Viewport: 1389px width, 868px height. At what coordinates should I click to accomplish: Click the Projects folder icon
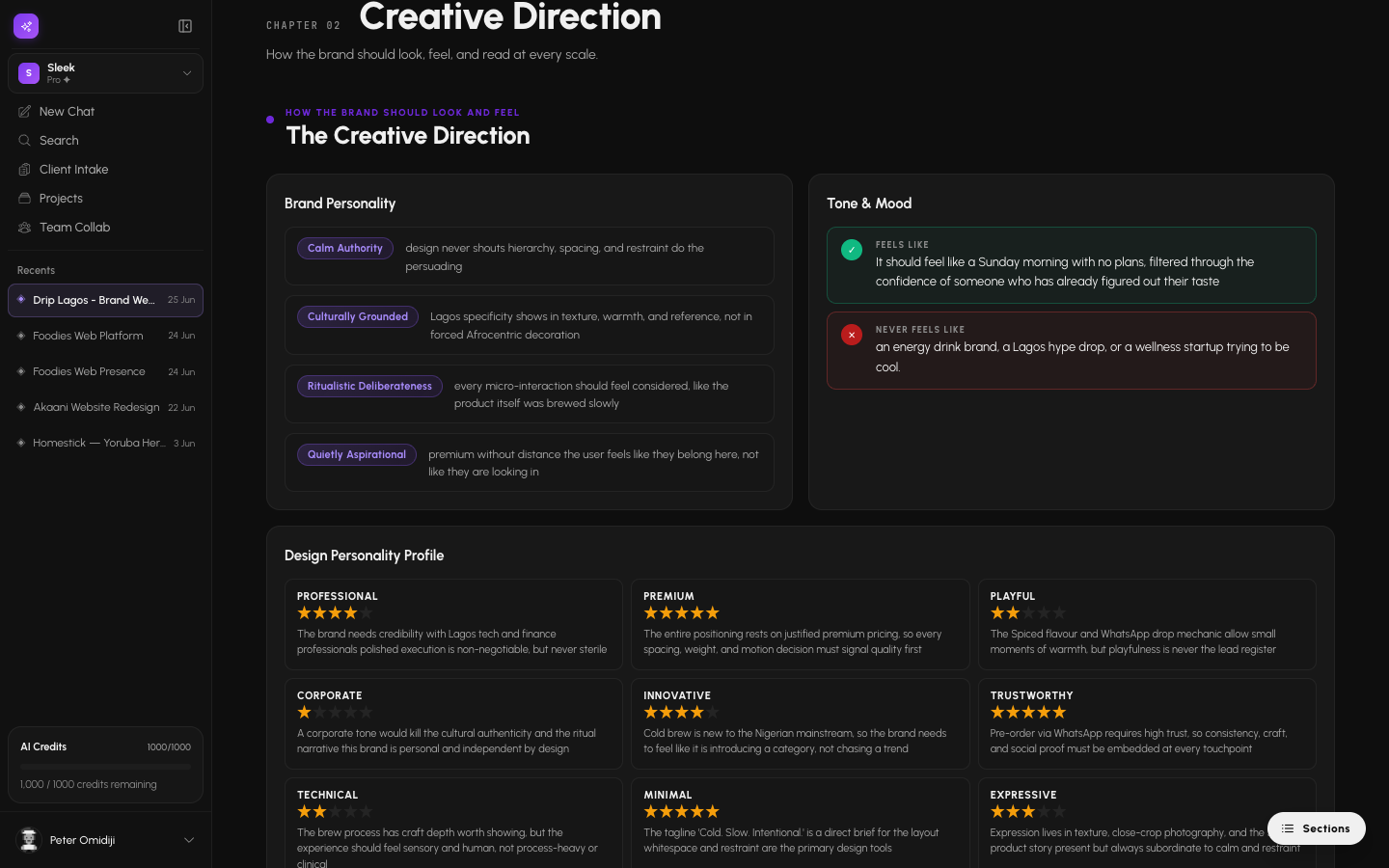pos(25,199)
